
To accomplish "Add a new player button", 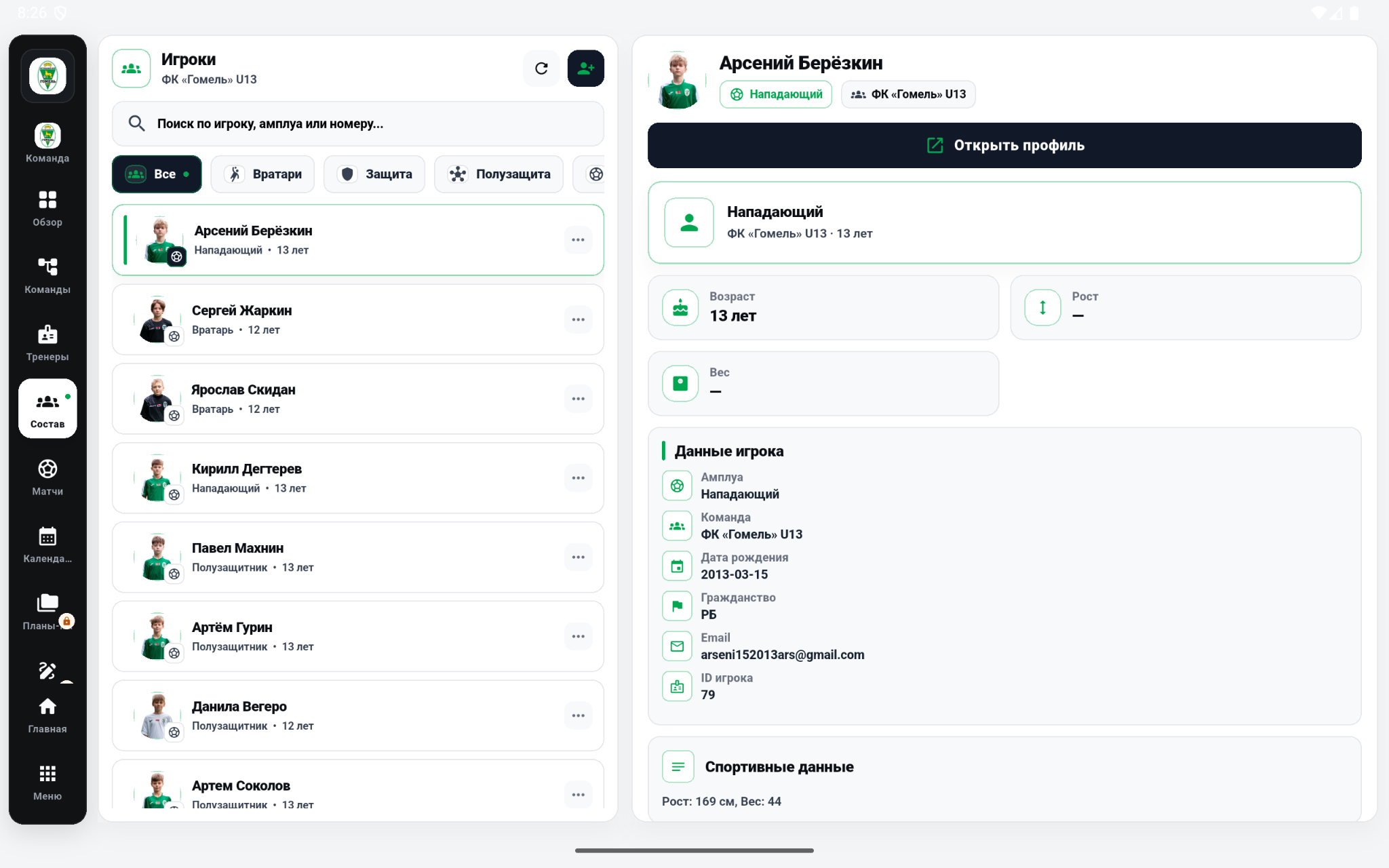I will pos(586,68).
